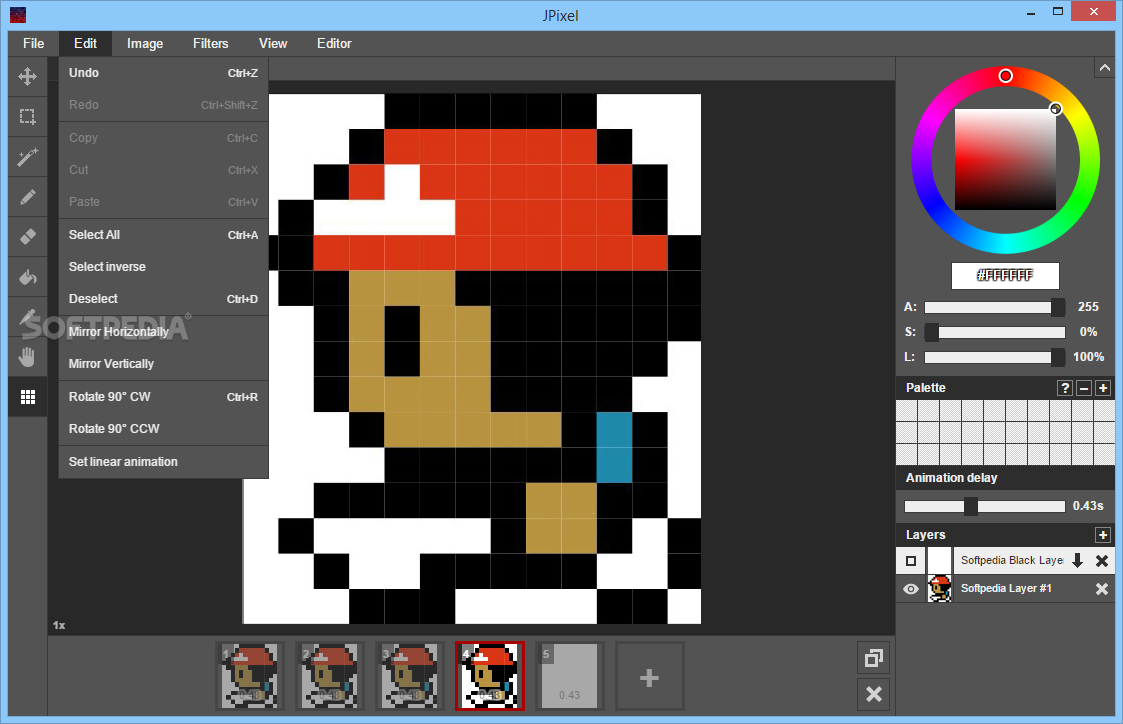Select the Move tool
1123x724 pixels.
pyautogui.click(x=28, y=77)
